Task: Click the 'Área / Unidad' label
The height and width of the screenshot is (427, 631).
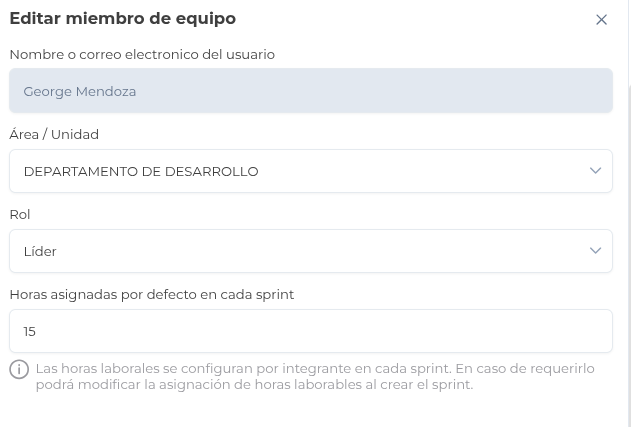Action: coord(54,134)
